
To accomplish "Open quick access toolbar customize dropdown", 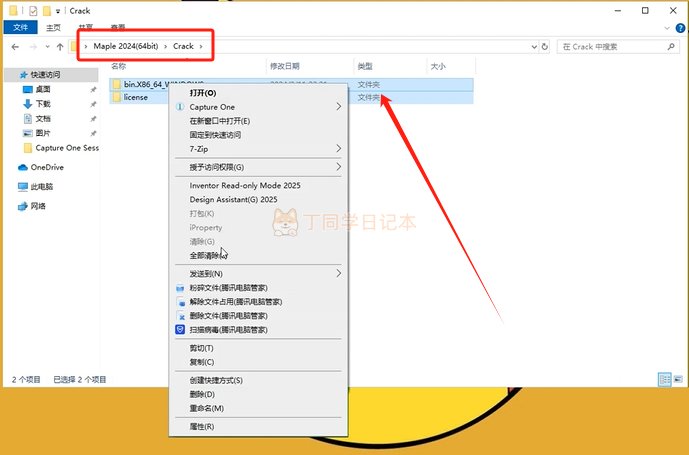I will (58, 11).
